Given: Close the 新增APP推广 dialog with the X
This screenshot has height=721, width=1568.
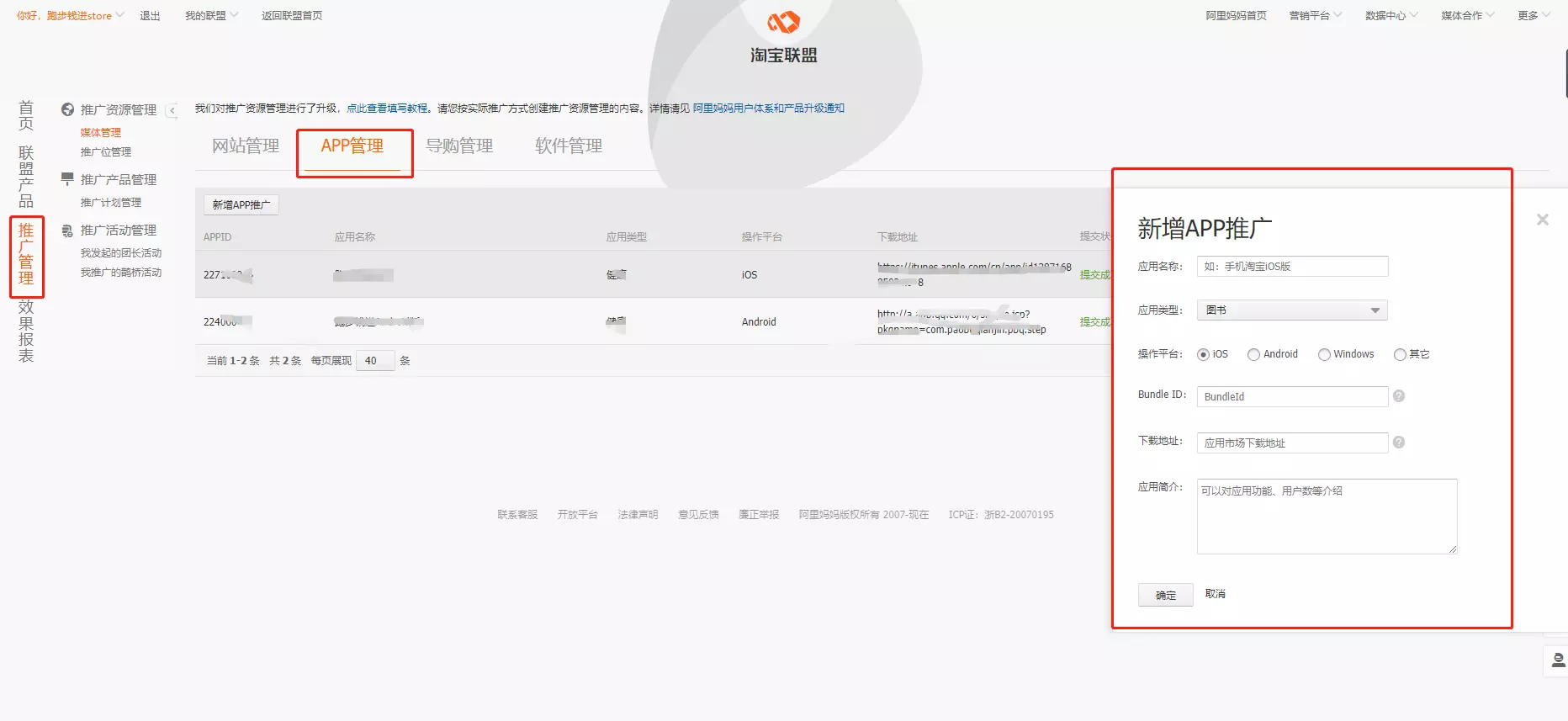Looking at the screenshot, I should [x=1542, y=220].
